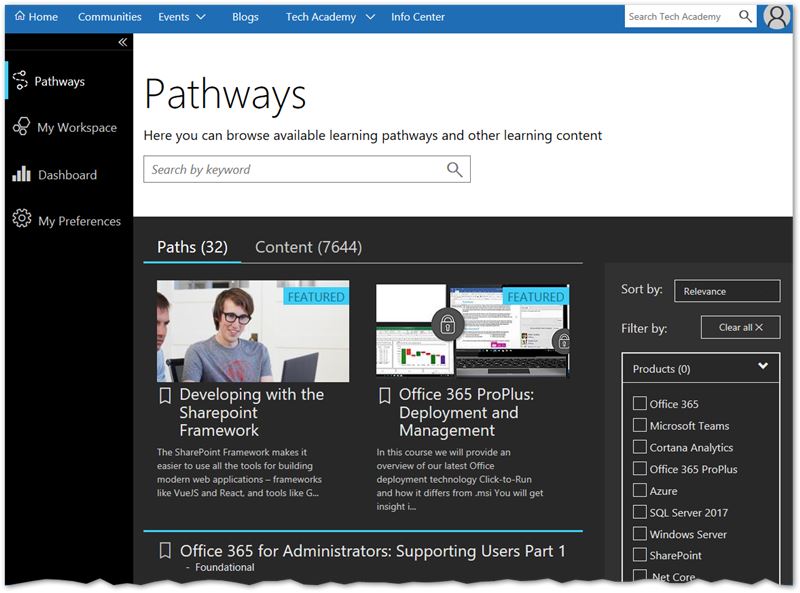Open My Workspace from the sidebar
800x593 pixels.
click(77, 128)
